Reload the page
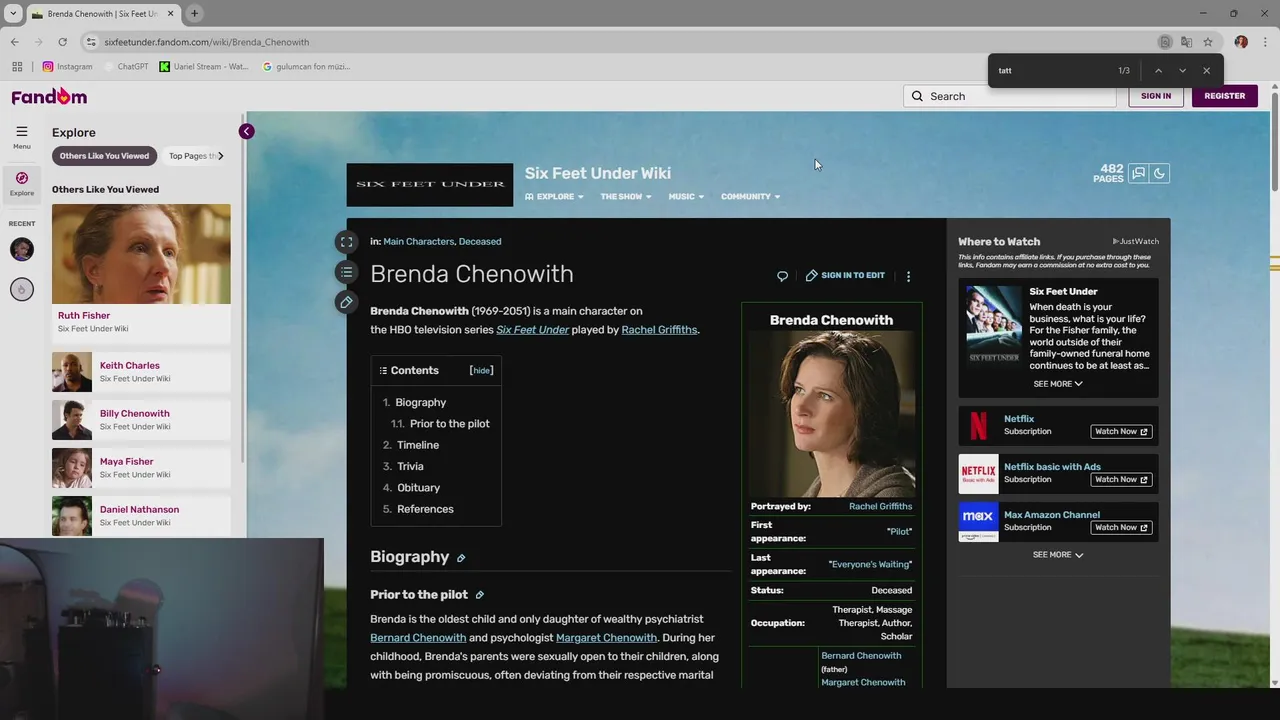Screen dimensions: 1280x720 [x=62, y=42]
